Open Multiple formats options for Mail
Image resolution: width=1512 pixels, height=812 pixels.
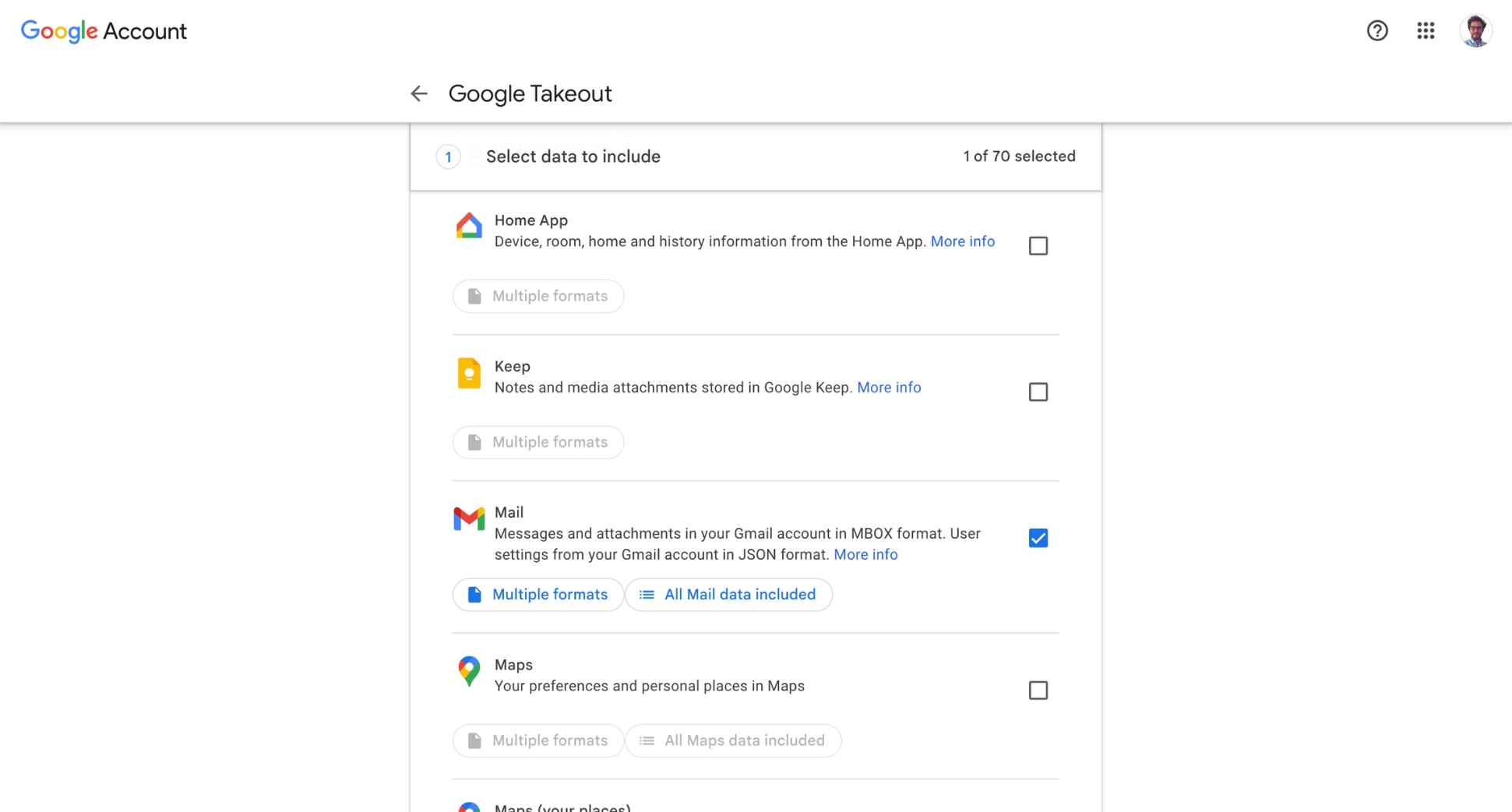tap(537, 594)
